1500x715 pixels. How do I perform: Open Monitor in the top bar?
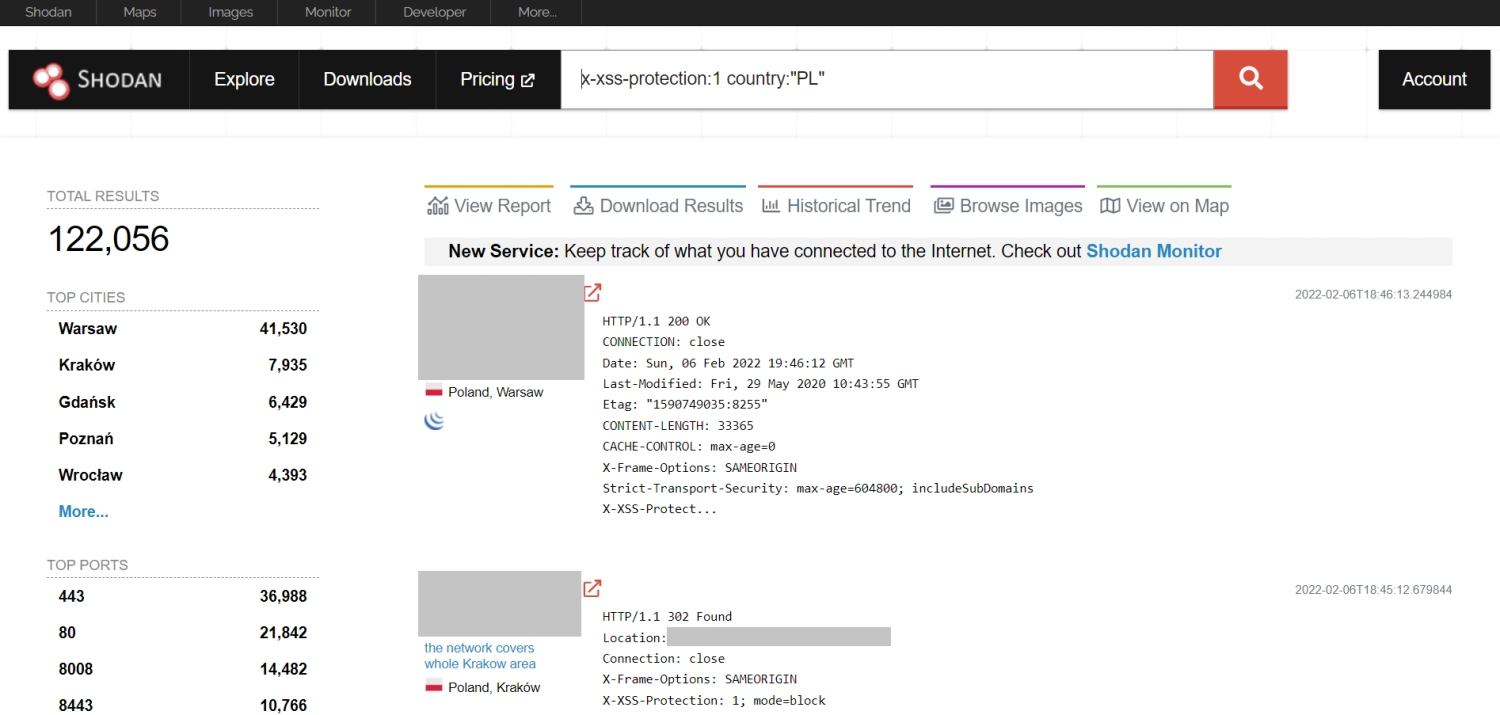tap(328, 12)
